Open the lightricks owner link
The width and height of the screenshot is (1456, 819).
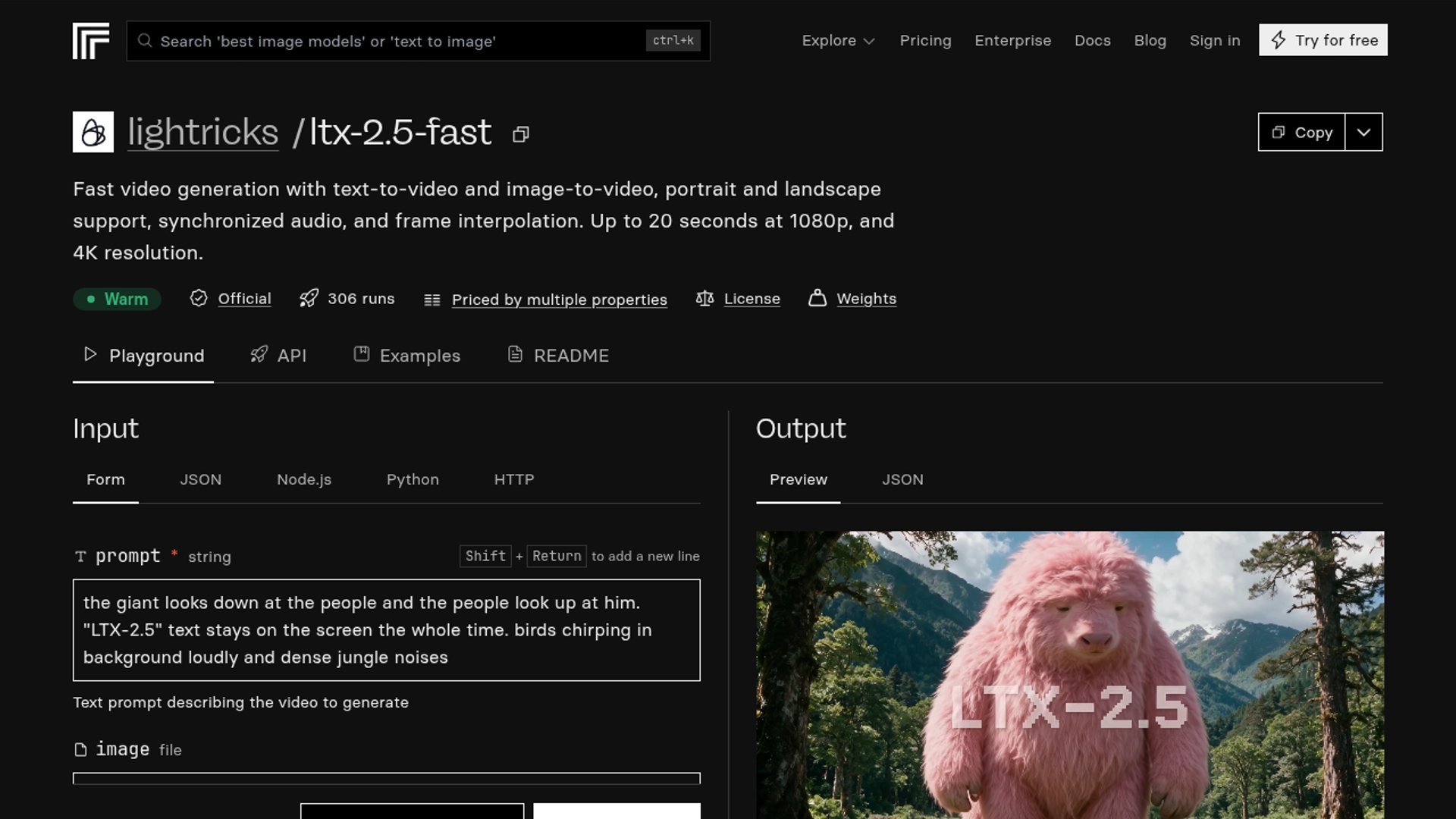click(203, 132)
